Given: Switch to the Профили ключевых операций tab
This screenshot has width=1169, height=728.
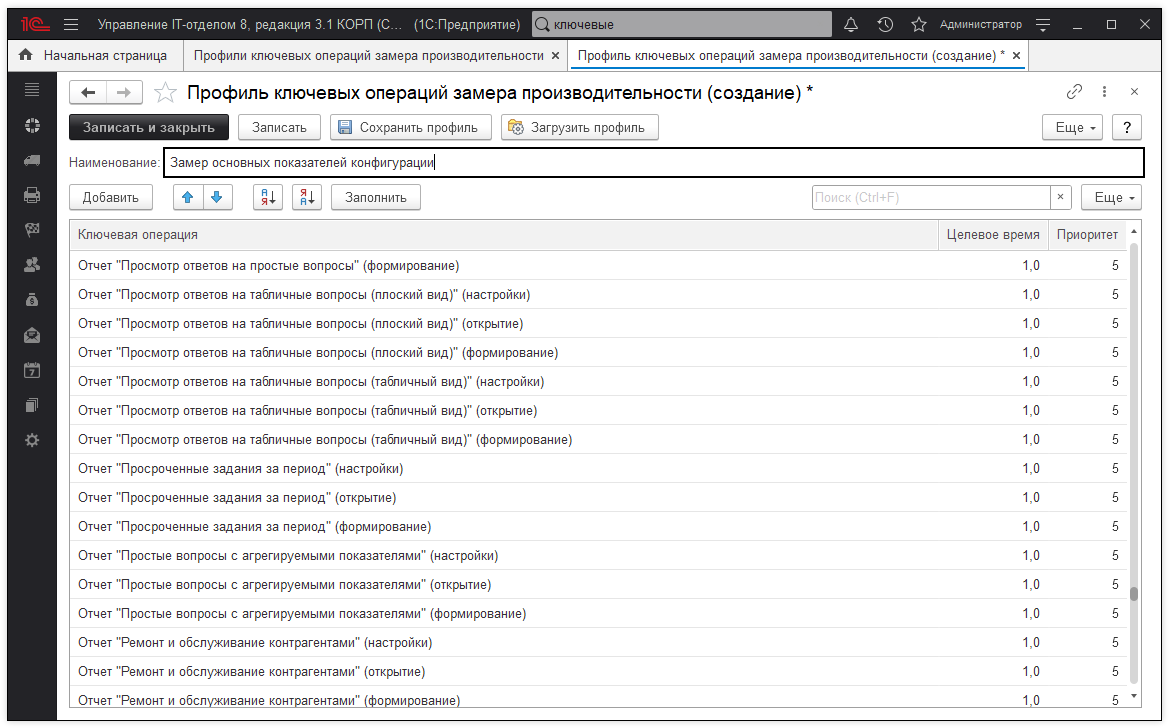Looking at the screenshot, I should click(x=368, y=56).
